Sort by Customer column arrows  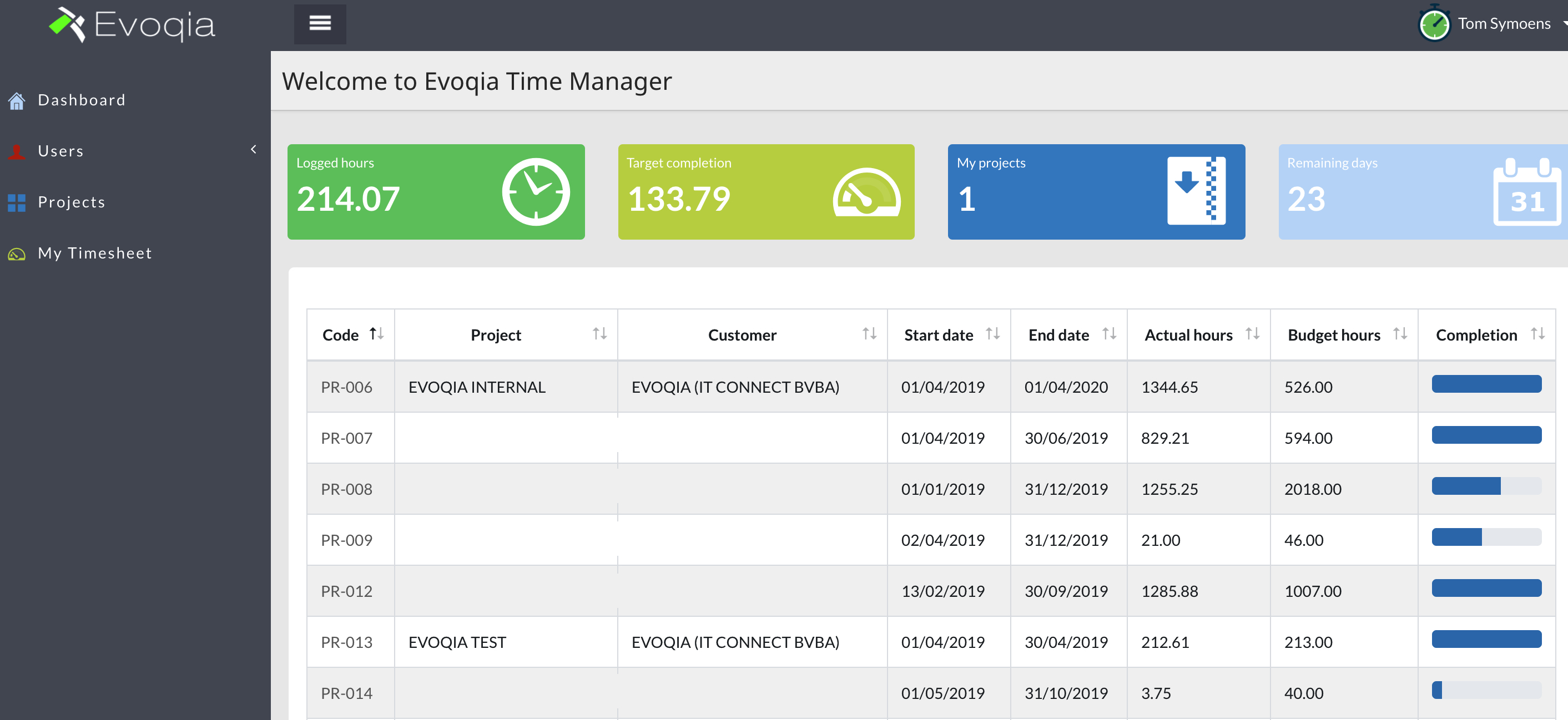click(x=869, y=334)
